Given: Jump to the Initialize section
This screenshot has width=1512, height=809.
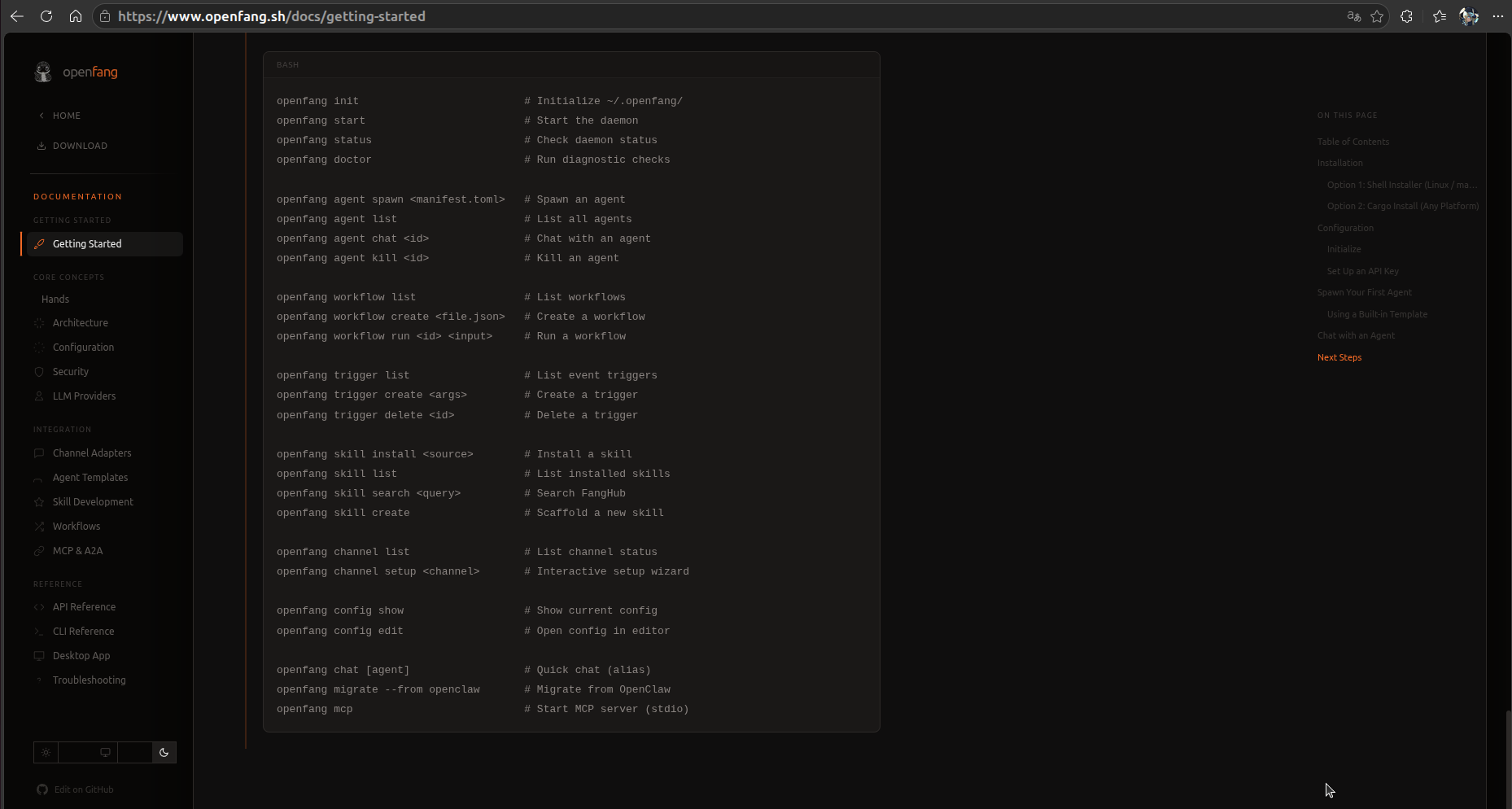Looking at the screenshot, I should [x=1344, y=249].
